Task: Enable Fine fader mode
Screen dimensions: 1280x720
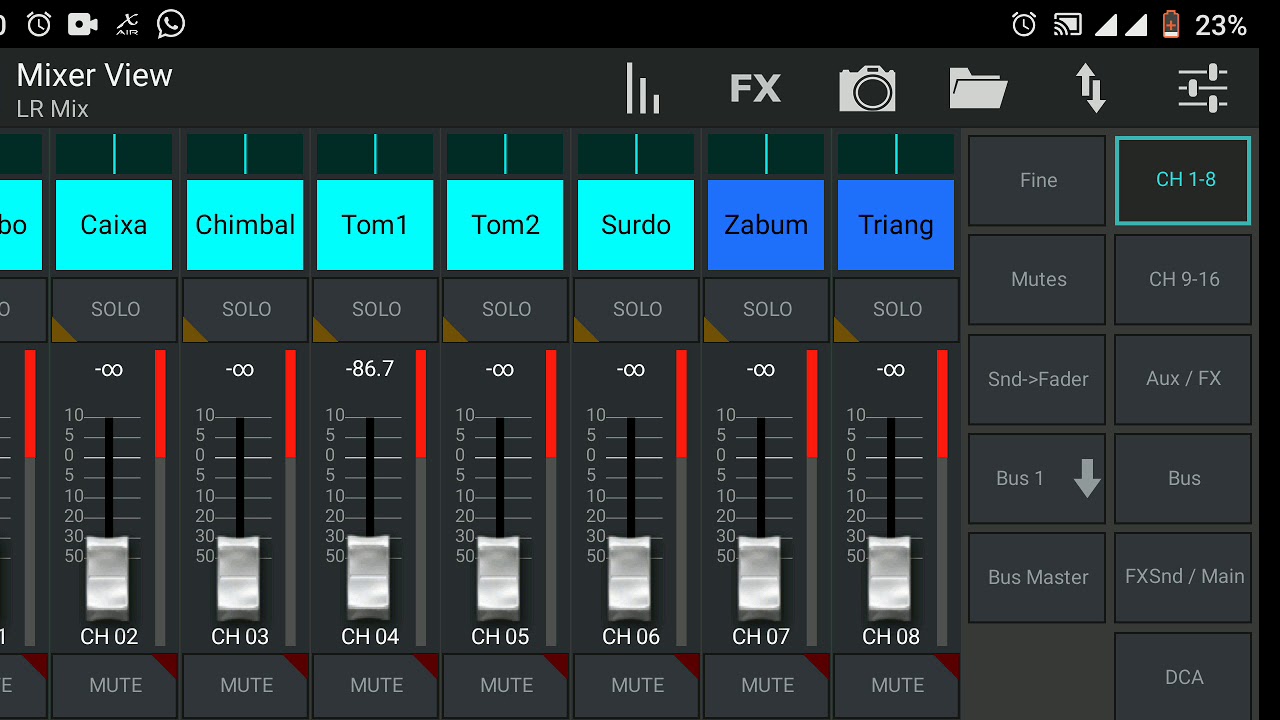Action: [x=1037, y=180]
